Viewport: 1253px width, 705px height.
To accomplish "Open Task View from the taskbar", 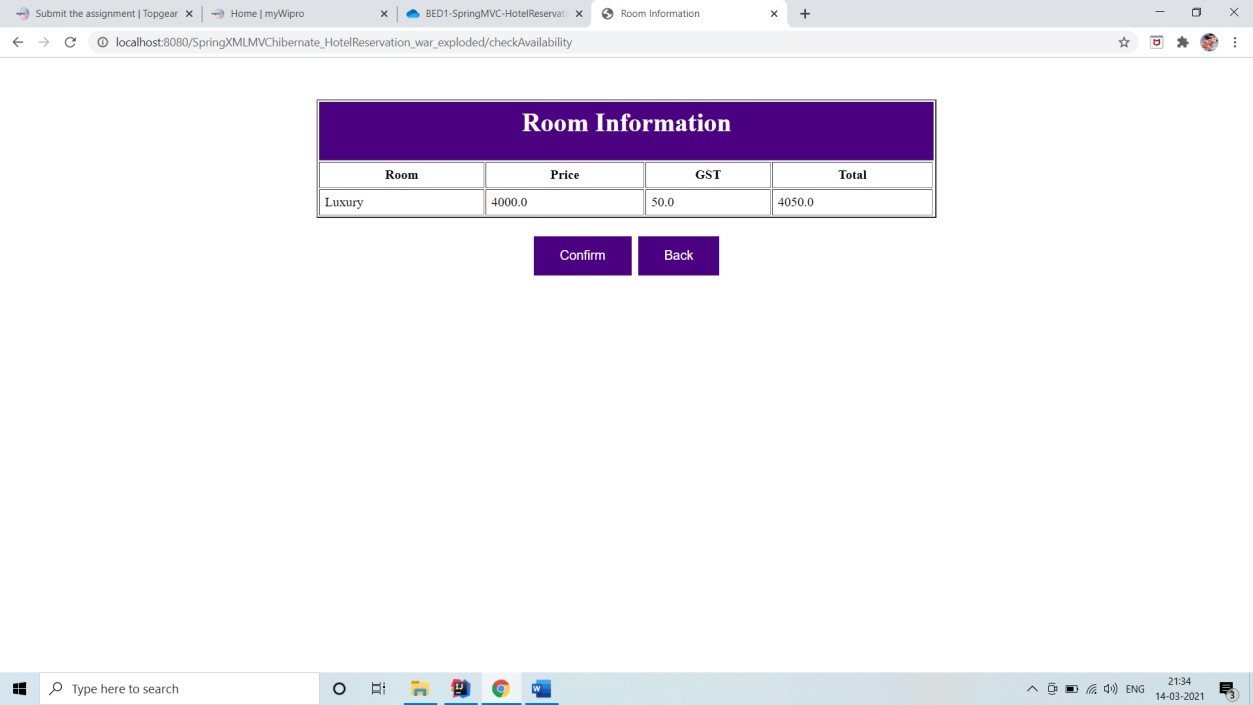I will coord(377,688).
